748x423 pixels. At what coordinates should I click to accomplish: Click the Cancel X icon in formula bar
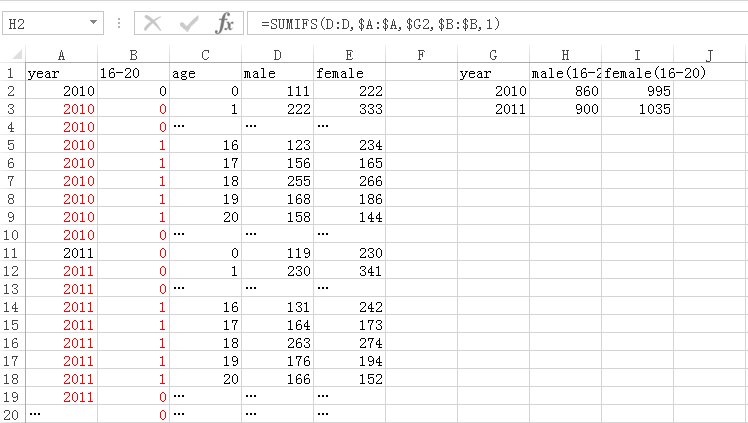(x=153, y=22)
